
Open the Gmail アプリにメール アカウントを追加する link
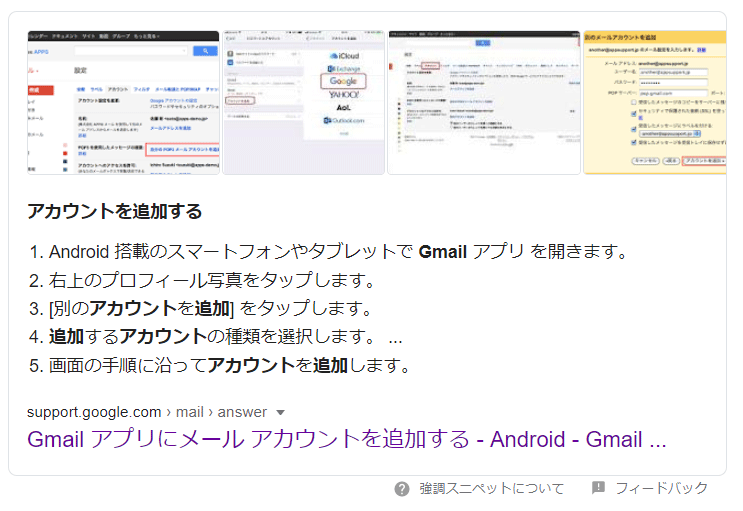346,439
